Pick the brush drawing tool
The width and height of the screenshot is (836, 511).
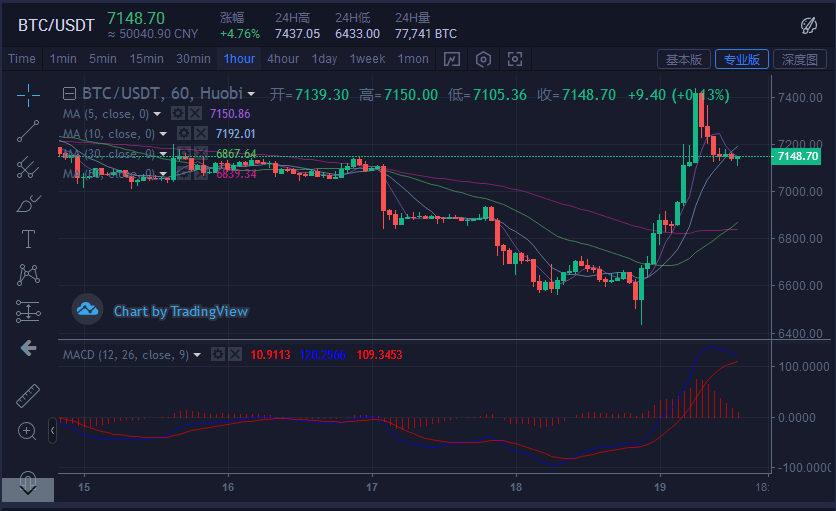[x=28, y=203]
